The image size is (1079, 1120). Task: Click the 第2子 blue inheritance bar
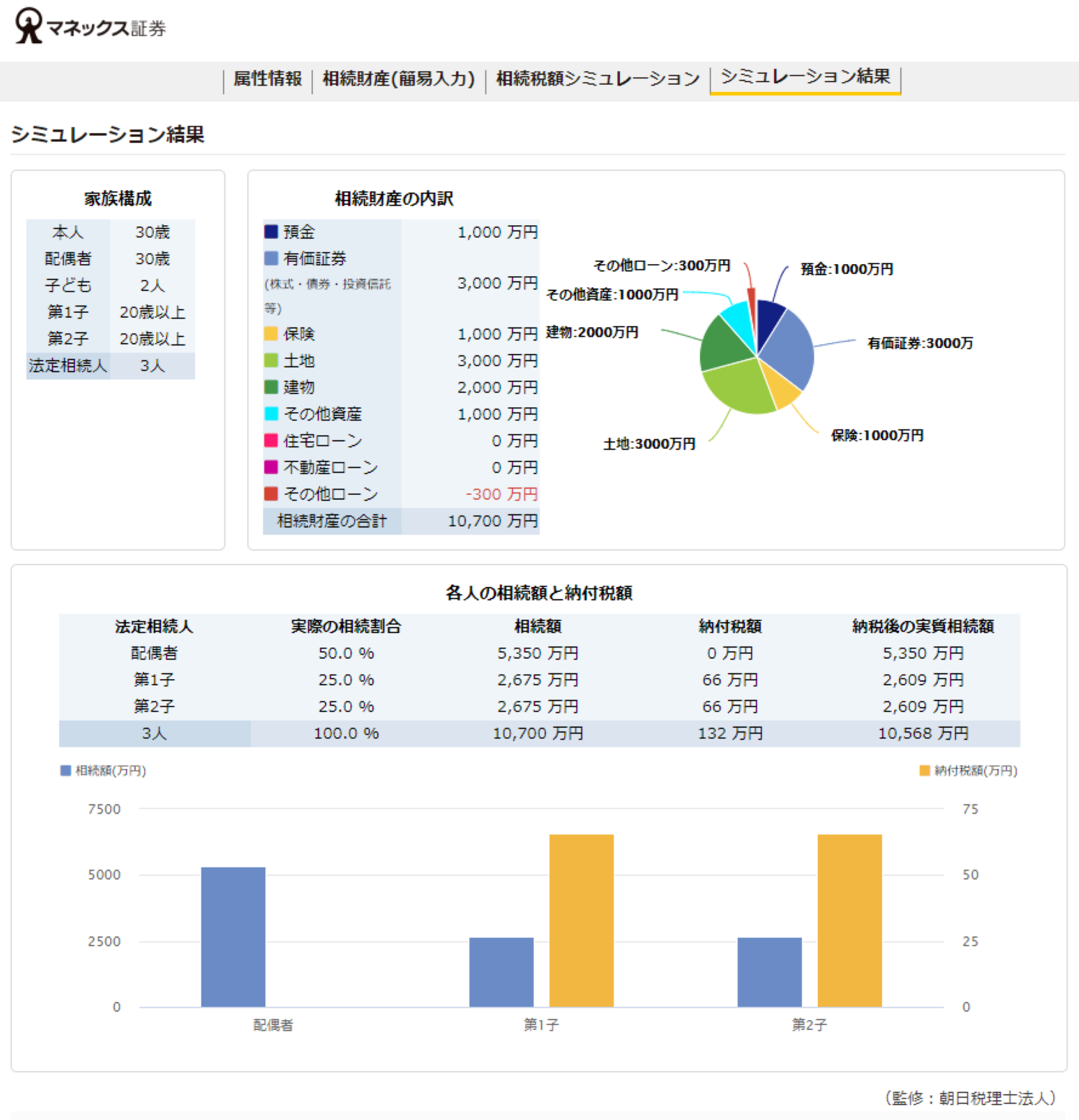click(x=770, y=972)
